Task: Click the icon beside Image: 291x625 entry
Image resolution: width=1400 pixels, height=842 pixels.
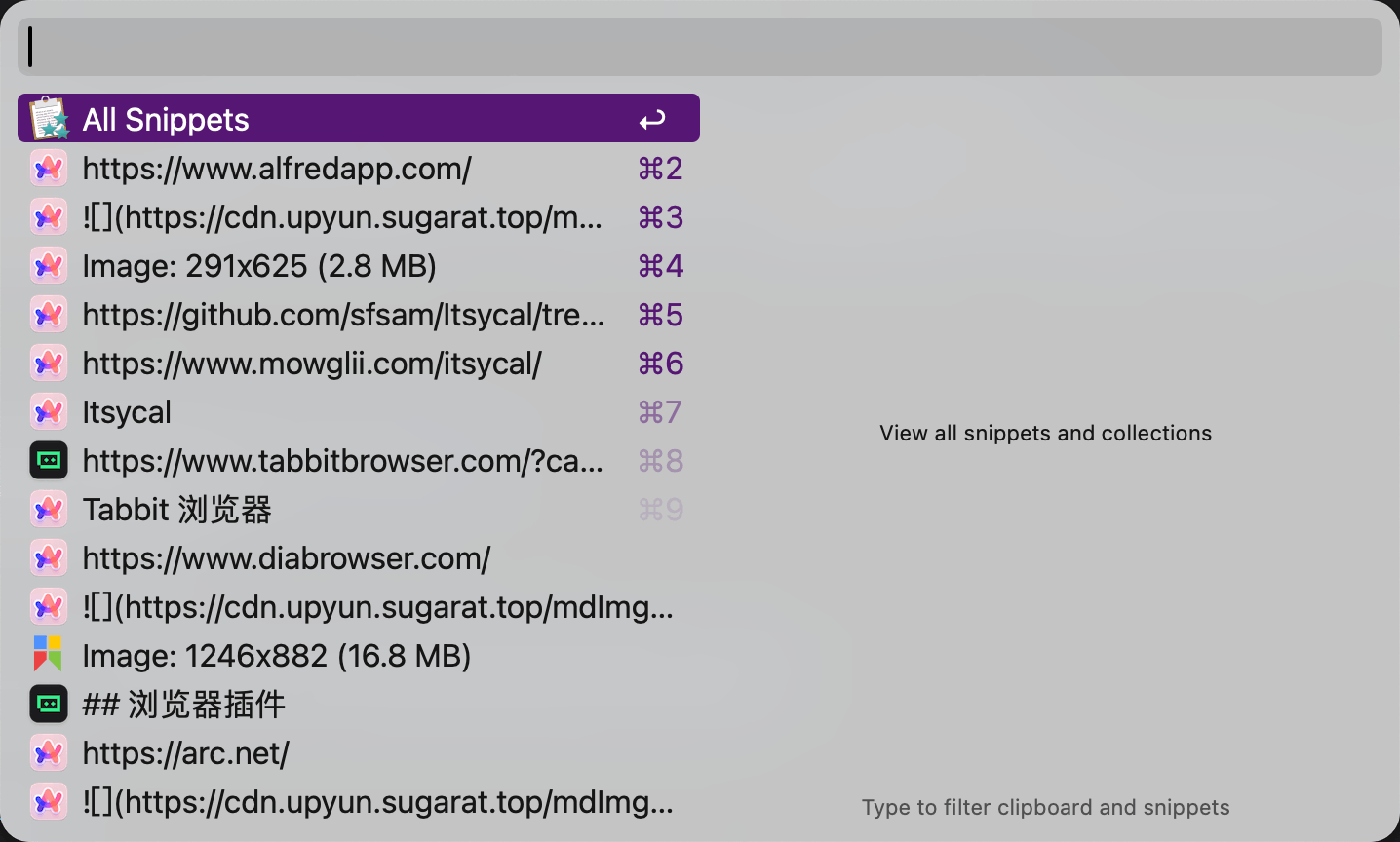Action: pos(49,266)
